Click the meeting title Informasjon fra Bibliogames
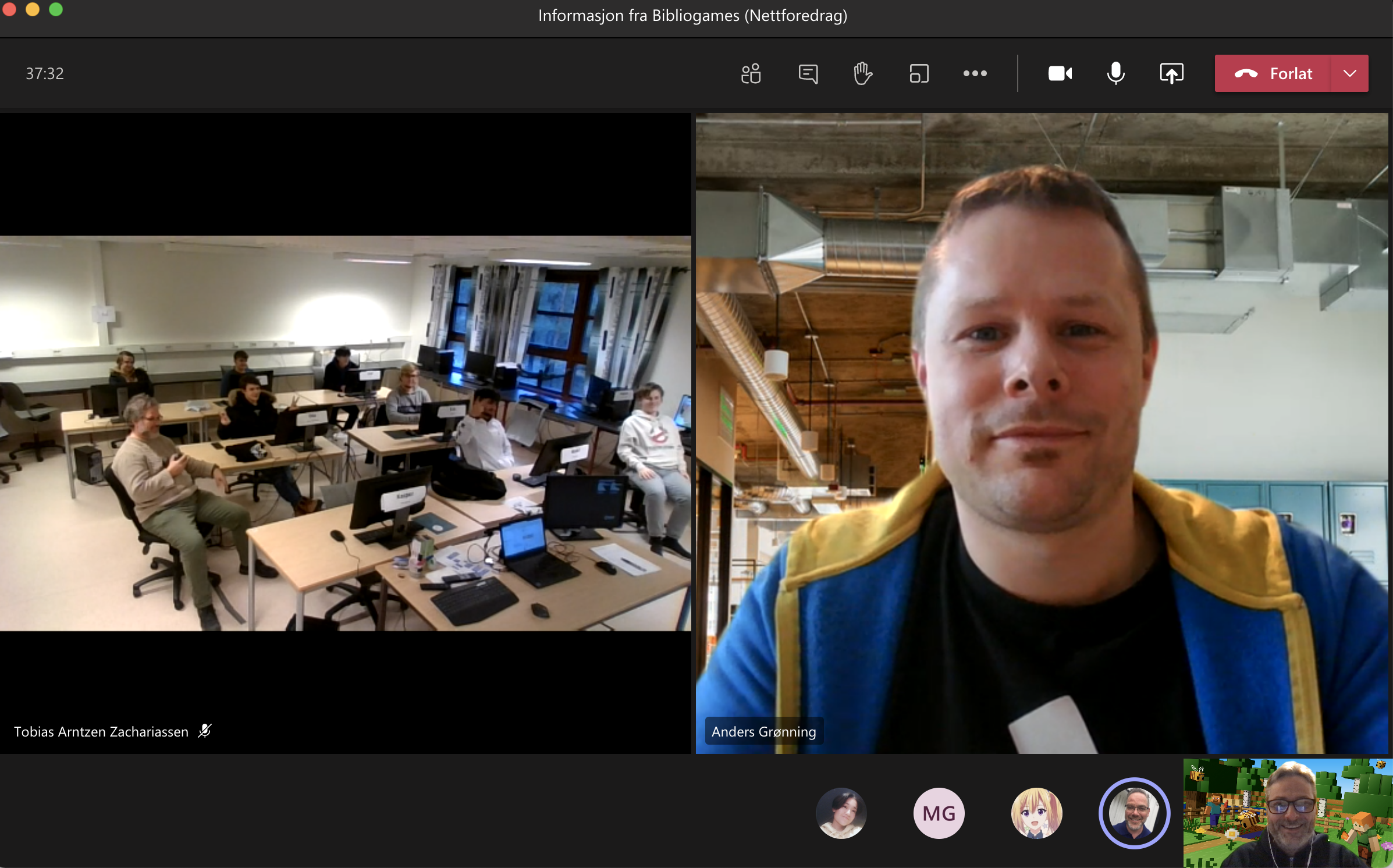1393x868 pixels. click(x=692, y=16)
